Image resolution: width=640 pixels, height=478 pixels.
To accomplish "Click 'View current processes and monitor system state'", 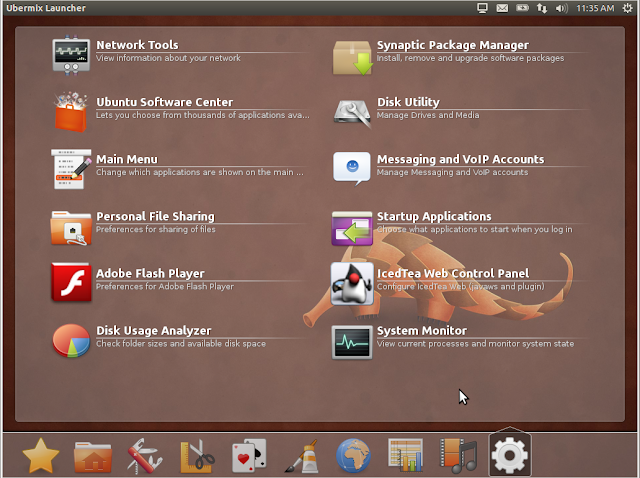I will tap(476, 344).
